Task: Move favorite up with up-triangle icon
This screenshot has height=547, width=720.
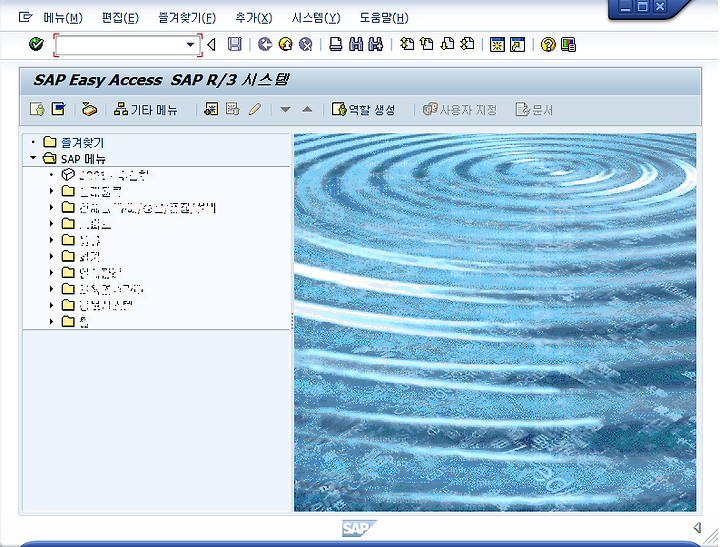Action: click(307, 109)
